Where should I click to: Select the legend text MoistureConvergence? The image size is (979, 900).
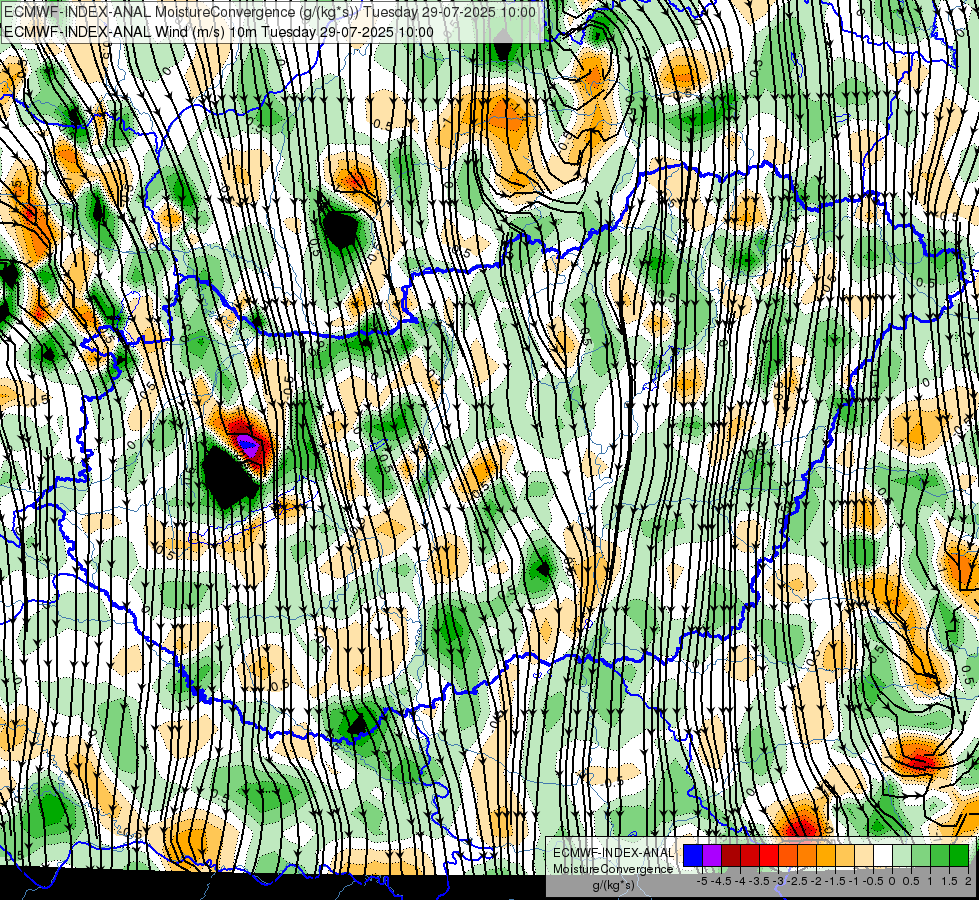(613, 869)
